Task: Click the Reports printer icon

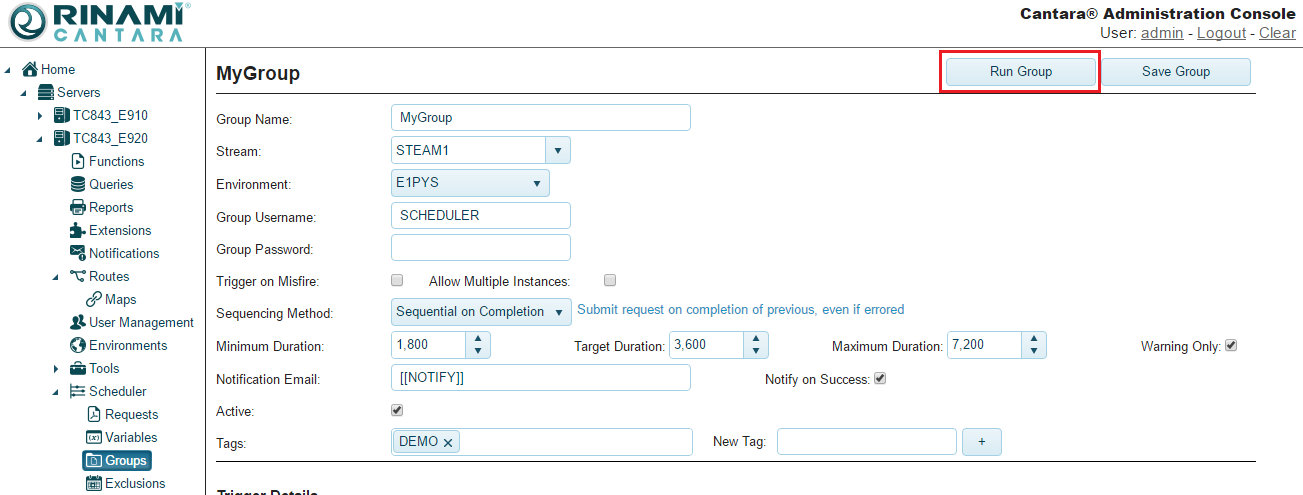Action: pyautogui.click(x=78, y=207)
